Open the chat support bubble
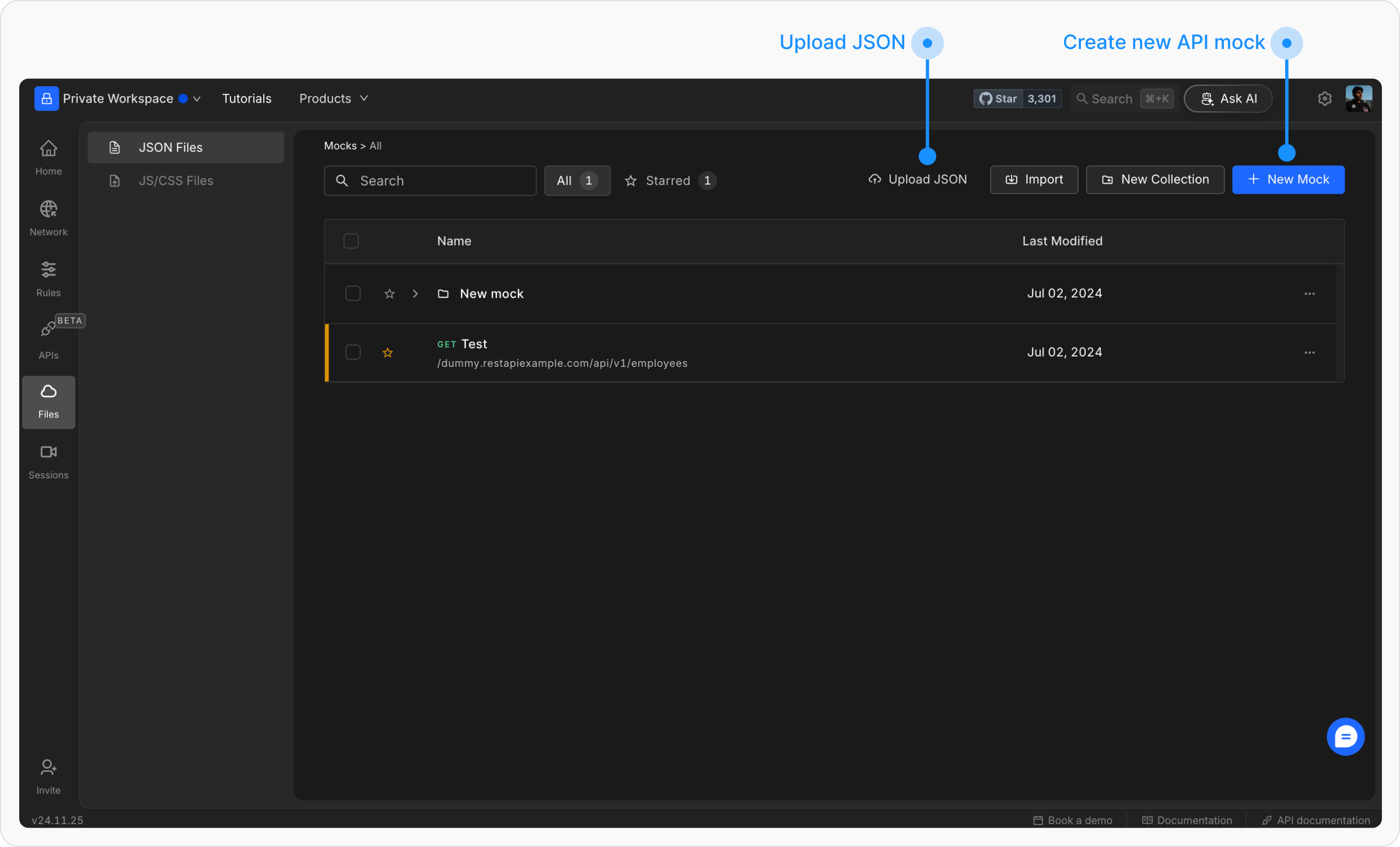The image size is (1400, 847). 1345,736
